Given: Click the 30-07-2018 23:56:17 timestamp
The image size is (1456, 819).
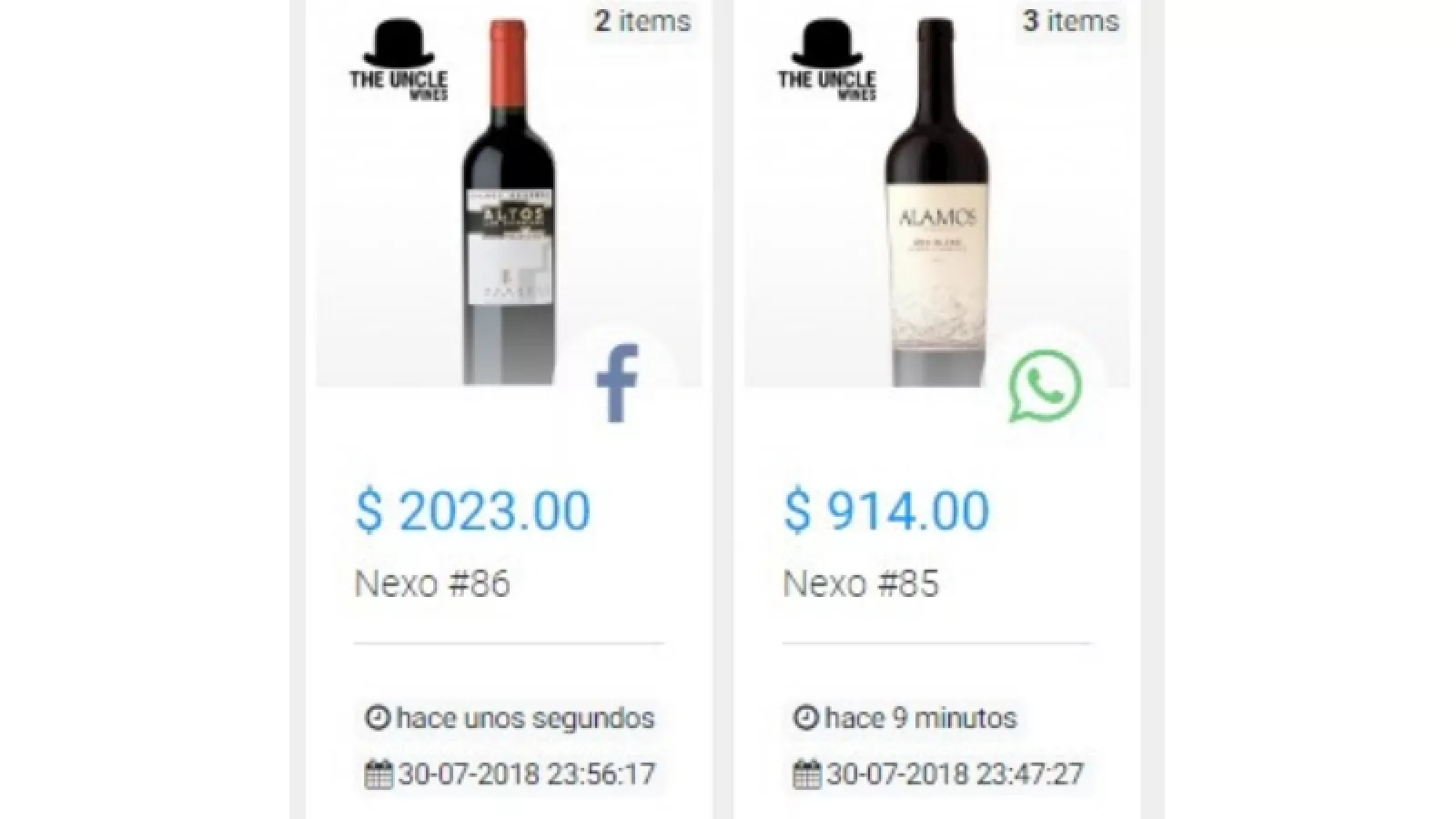Looking at the screenshot, I should (x=527, y=774).
